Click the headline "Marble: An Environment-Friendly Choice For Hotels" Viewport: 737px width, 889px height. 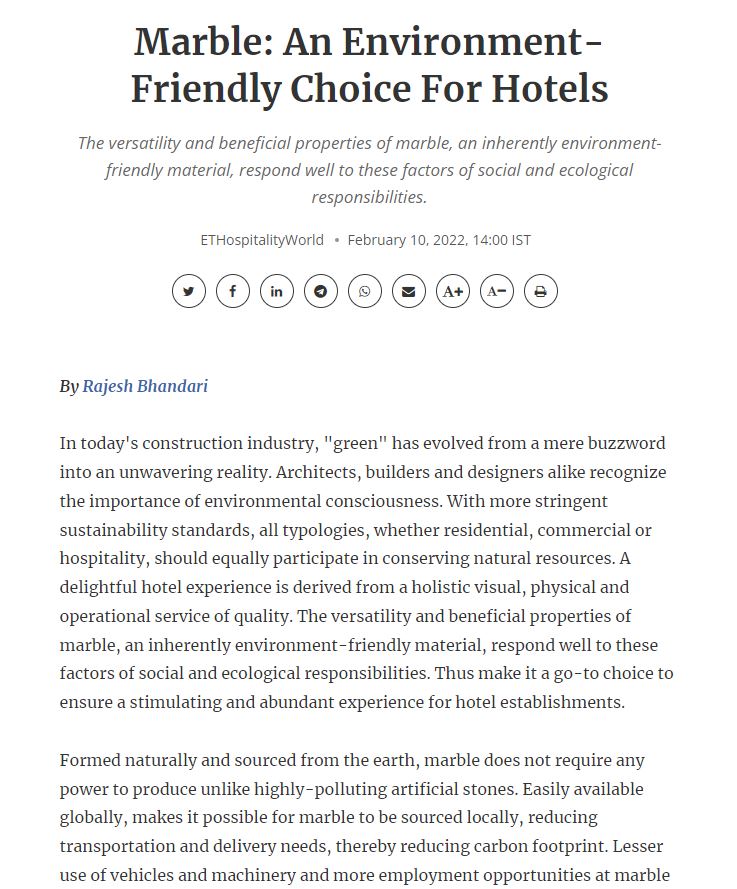[x=369, y=65]
